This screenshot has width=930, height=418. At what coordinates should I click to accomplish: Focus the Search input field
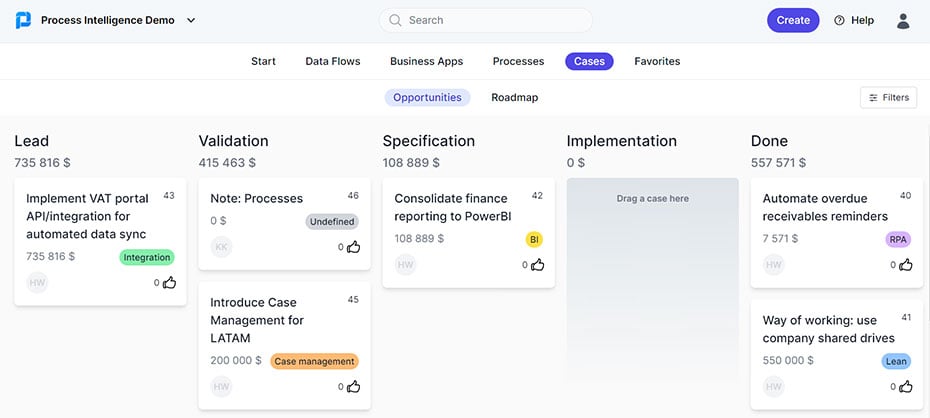click(x=486, y=20)
